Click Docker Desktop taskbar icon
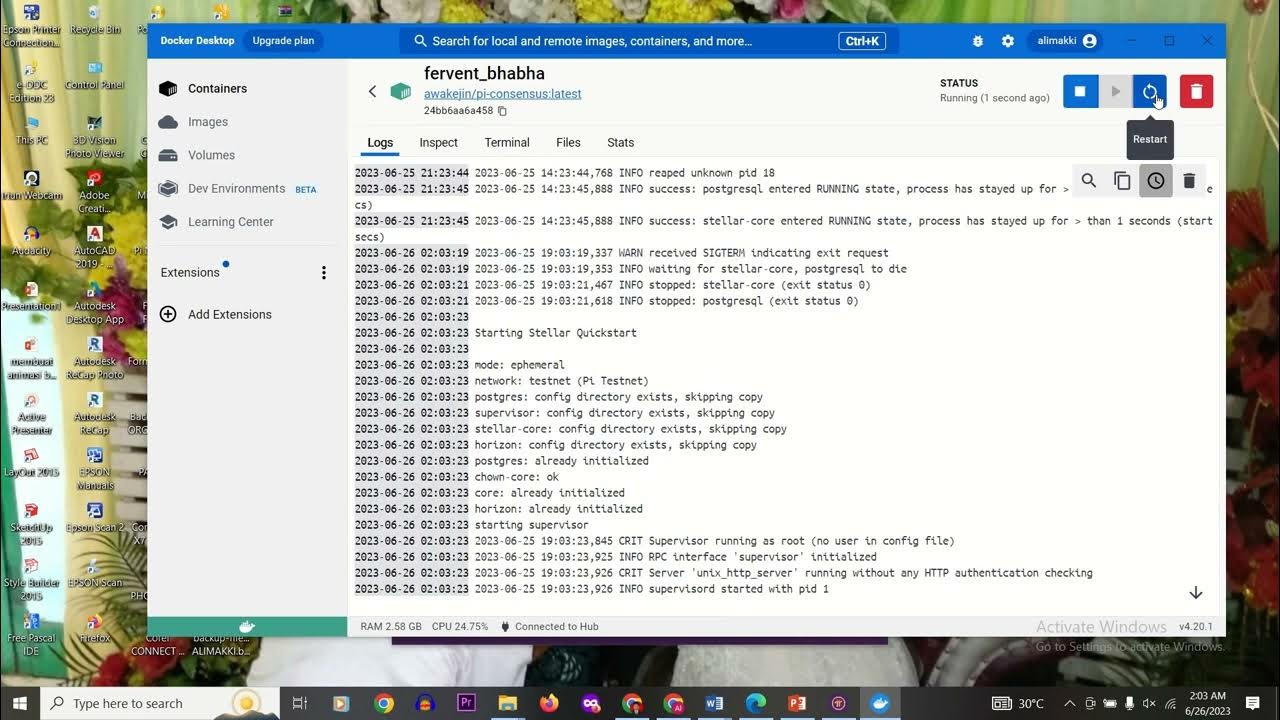Screen dimensions: 1280x720 coord(880,703)
